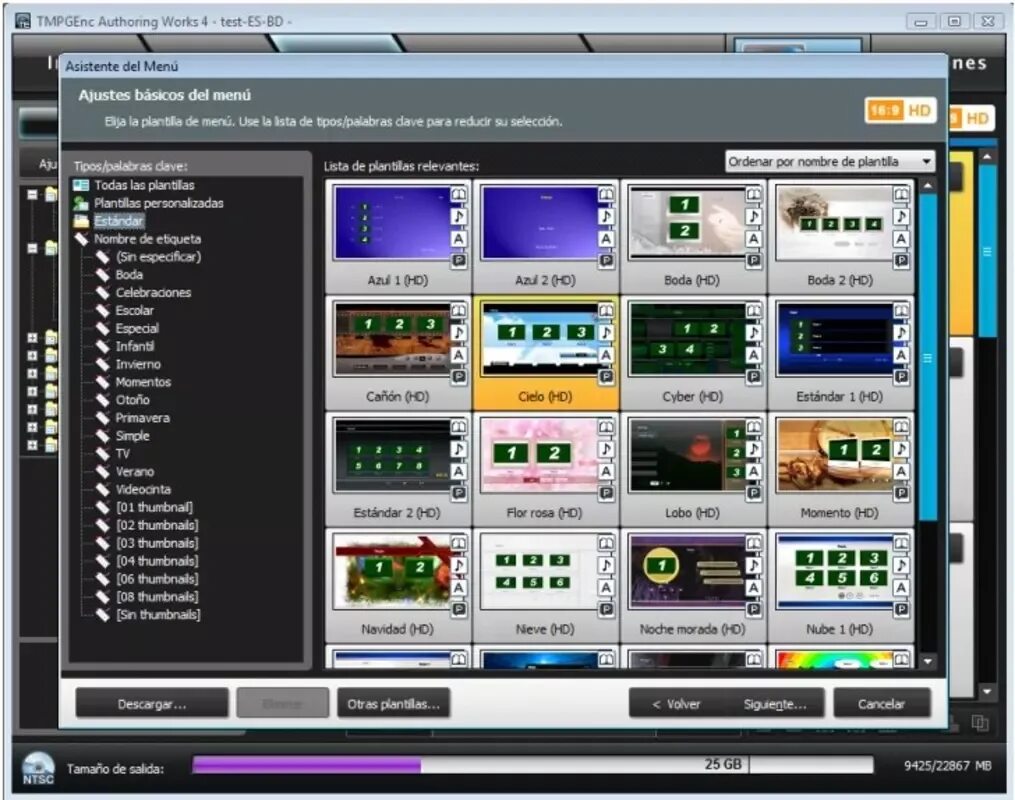Choose the Lobo (HD) template thumbnail
The width and height of the screenshot is (1015, 800).
click(687, 456)
